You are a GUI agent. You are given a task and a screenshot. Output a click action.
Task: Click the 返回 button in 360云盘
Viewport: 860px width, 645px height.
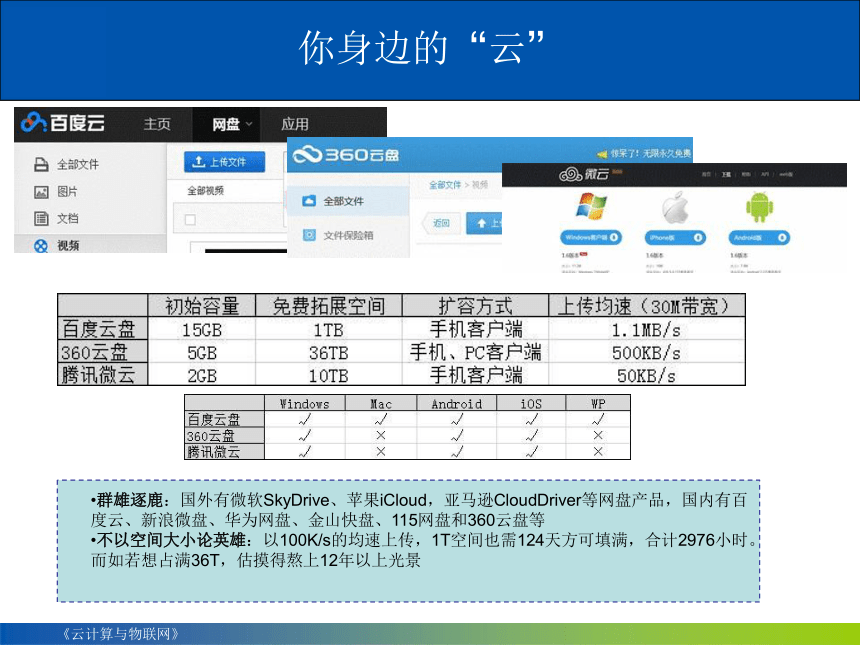[440, 223]
